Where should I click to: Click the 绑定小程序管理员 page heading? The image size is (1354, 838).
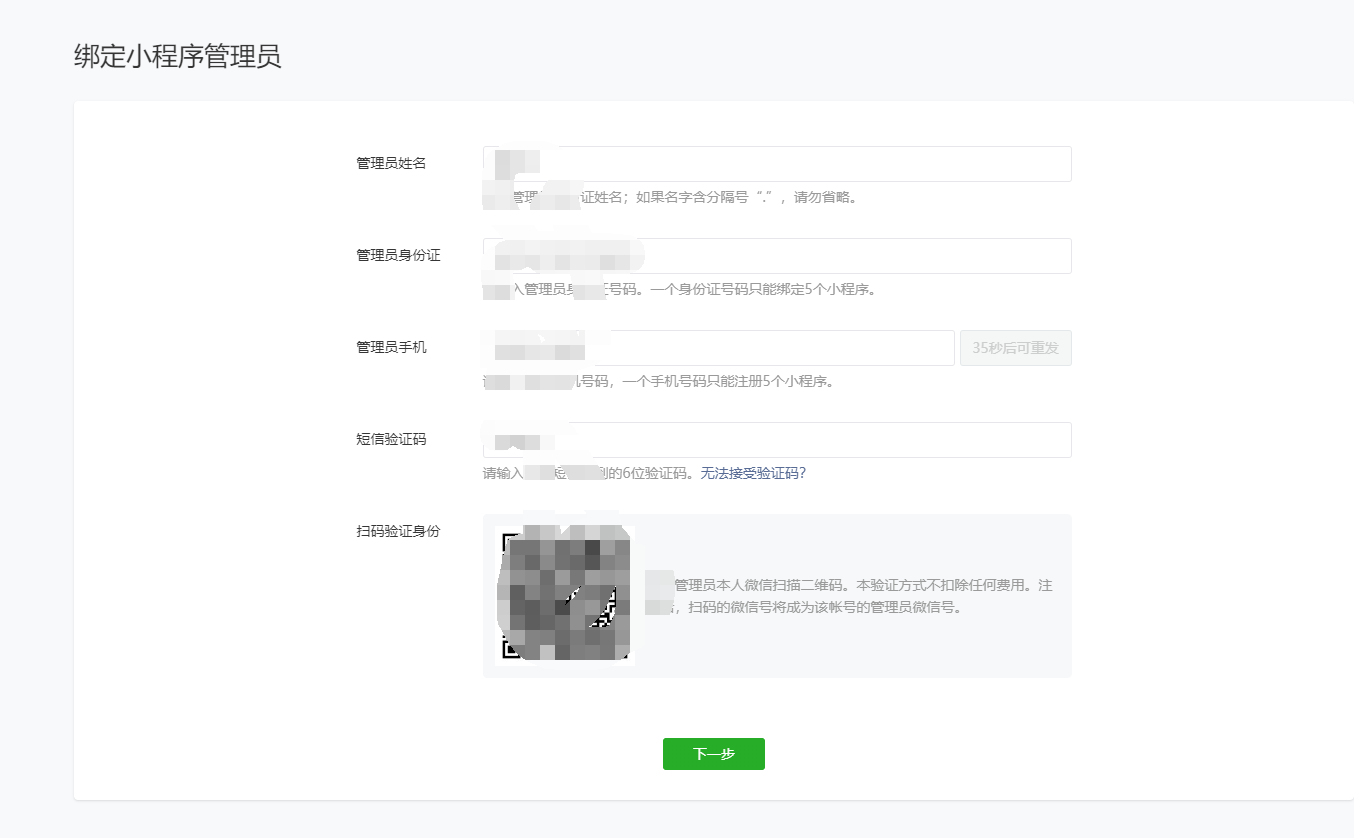[178, 56]
